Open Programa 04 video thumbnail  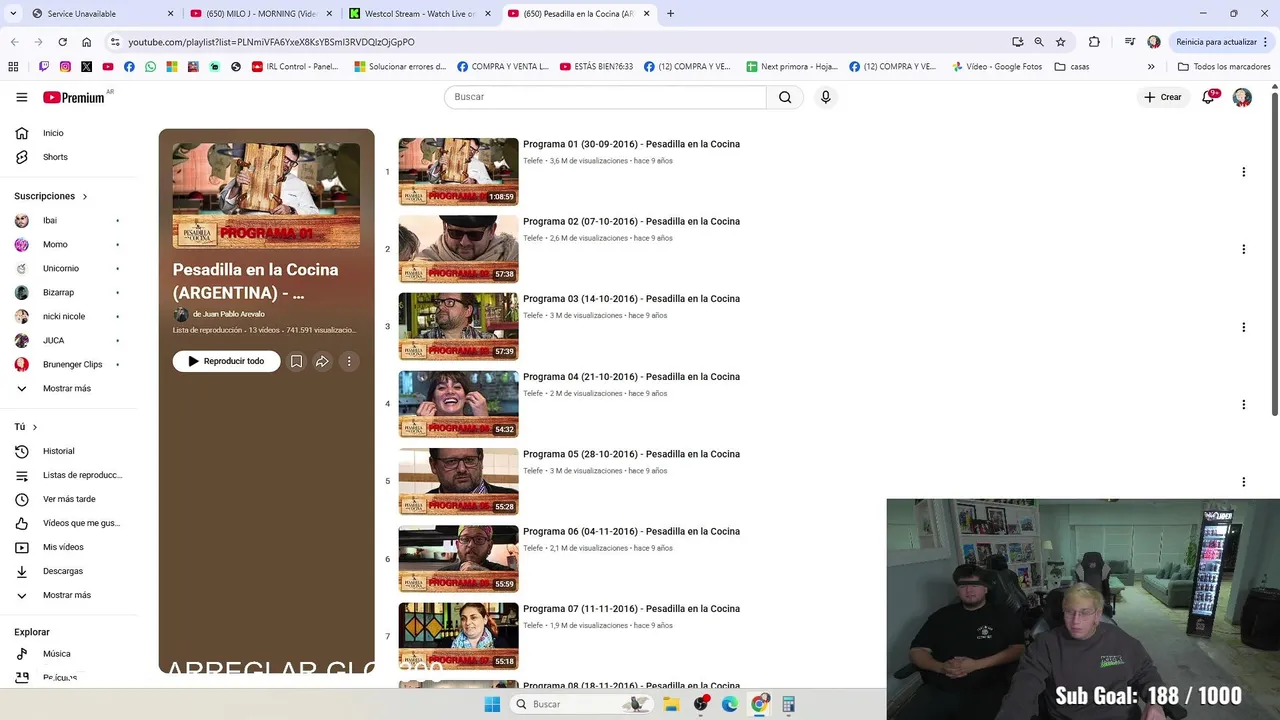click(x=458, y=404)
